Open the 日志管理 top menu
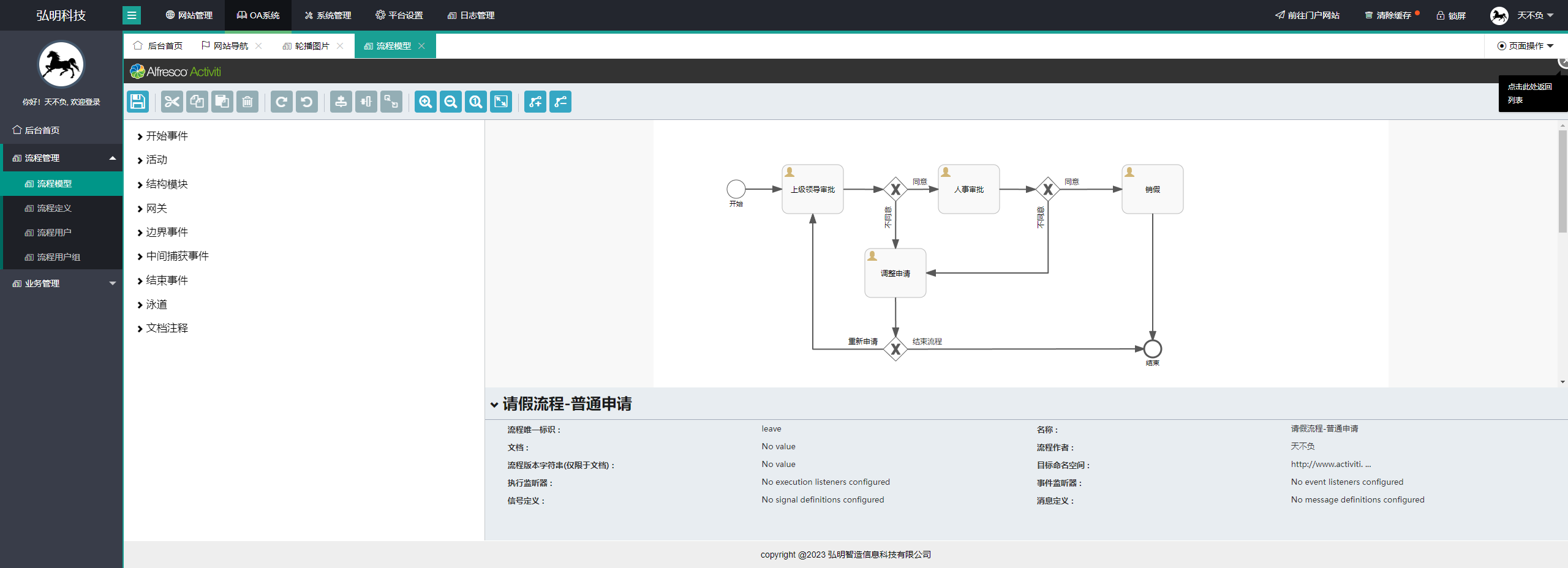 pyautogui.click(x=471, y=15)
